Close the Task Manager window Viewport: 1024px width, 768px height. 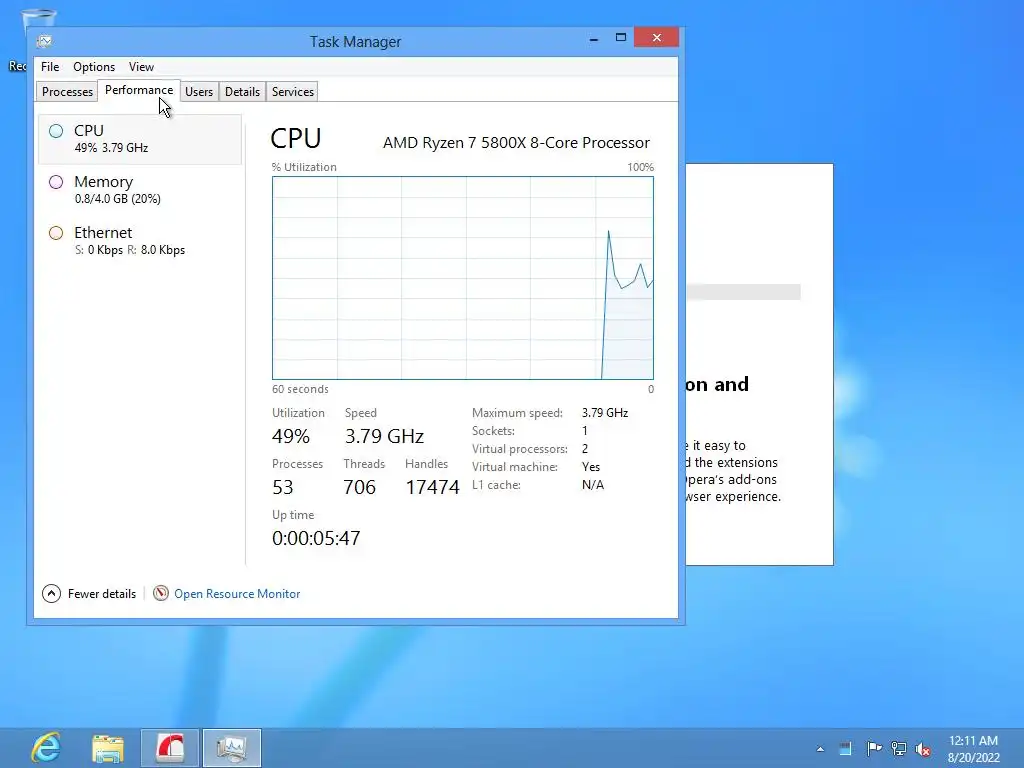coord(656,37)
